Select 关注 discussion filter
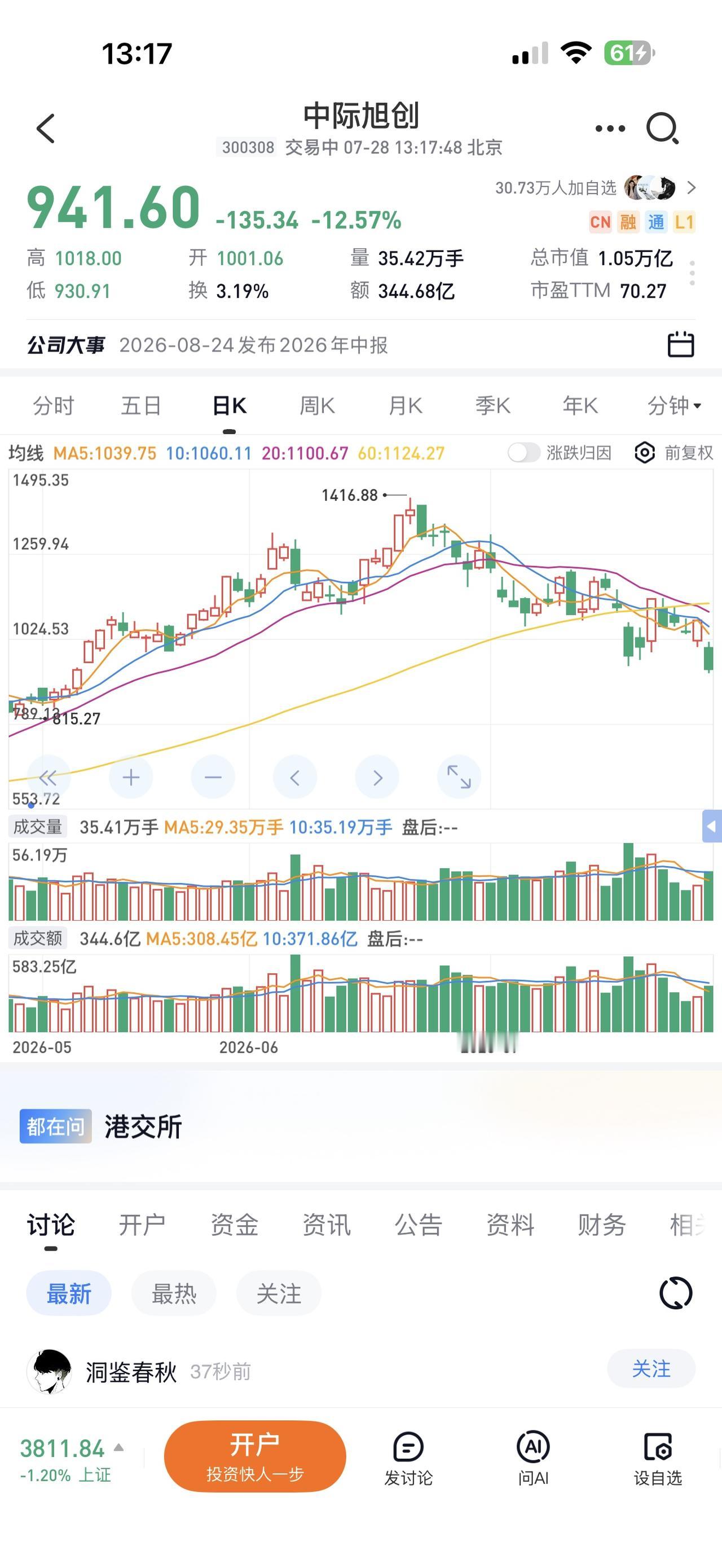Image resolution: width=722 pixels, height=1568 pixels. tap(279, 1293)
